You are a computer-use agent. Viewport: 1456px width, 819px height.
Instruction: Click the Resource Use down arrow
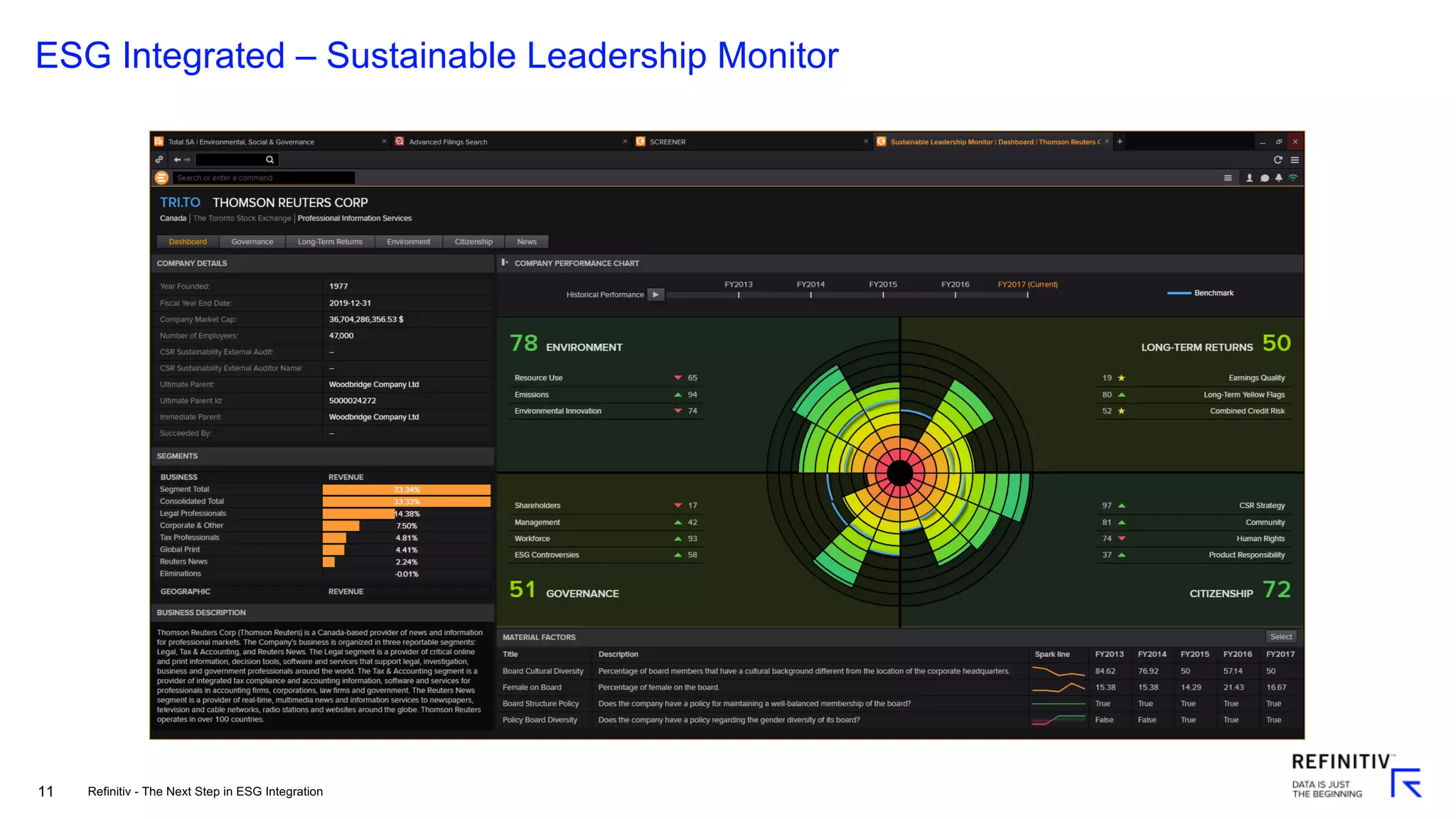point(678,378)
